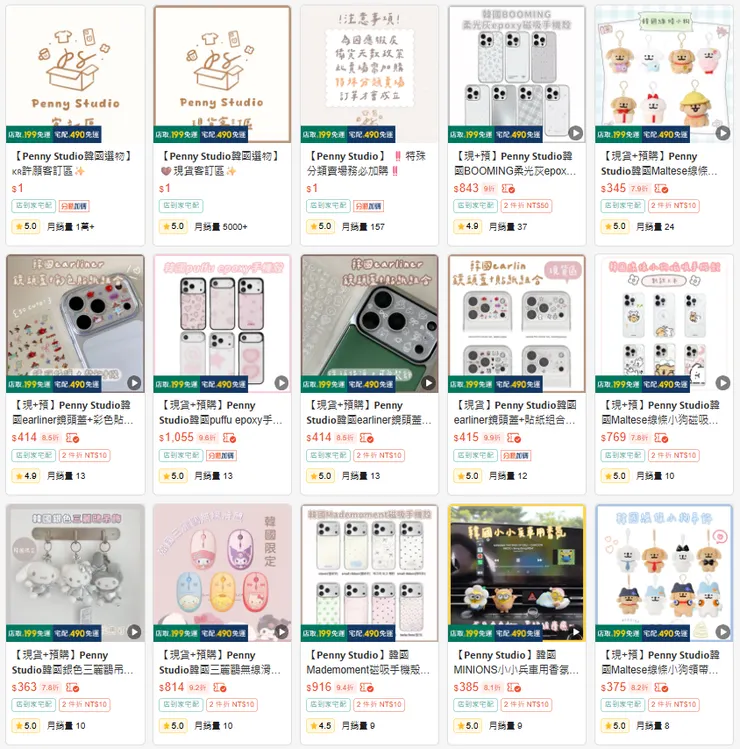This screenshot has width=740, height=749.
Task: Open the $375 Maltese puppy tie listing title
Action: click(660, 662)
